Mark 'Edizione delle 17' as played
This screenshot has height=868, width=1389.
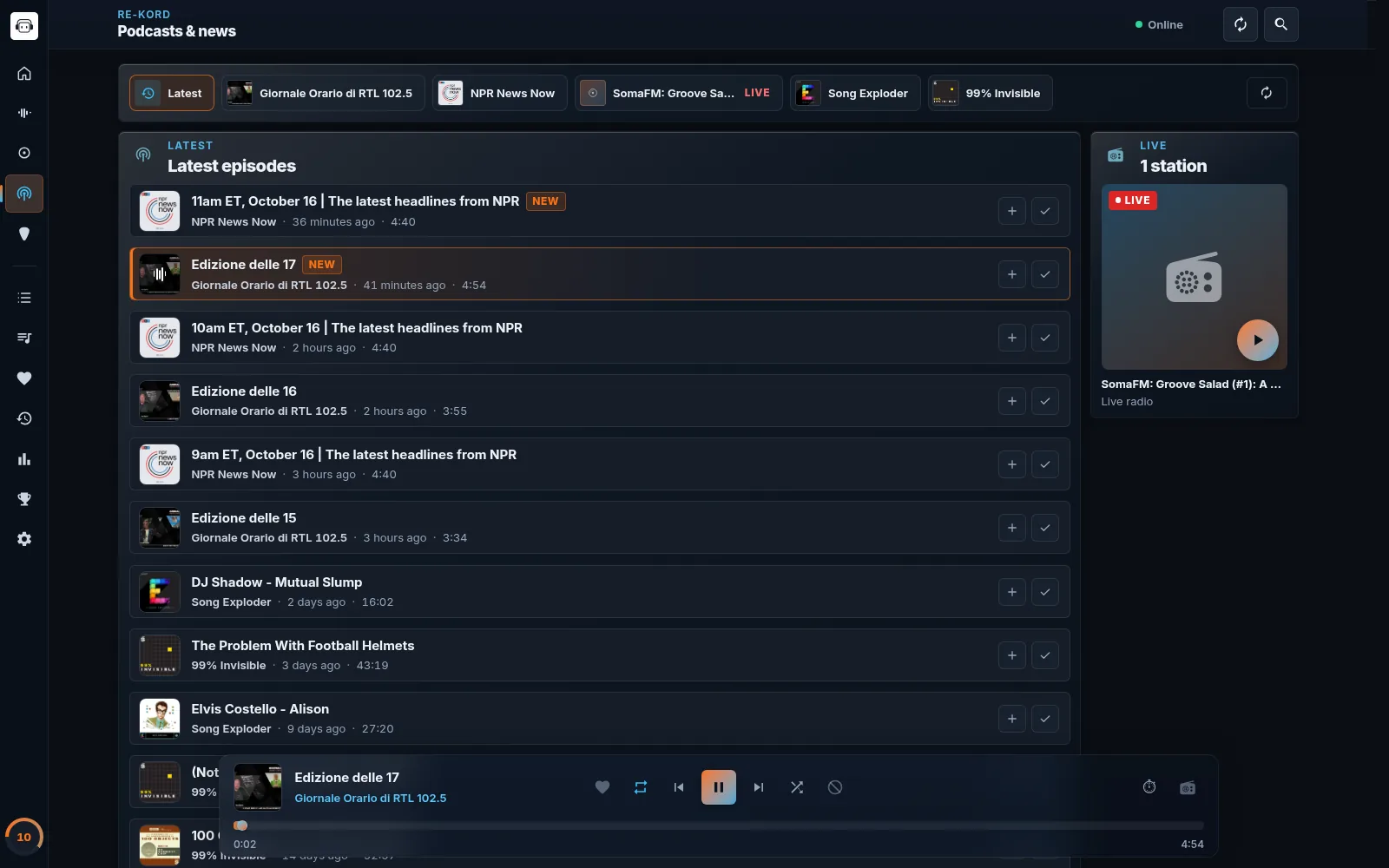click(x=1045, y=274)
